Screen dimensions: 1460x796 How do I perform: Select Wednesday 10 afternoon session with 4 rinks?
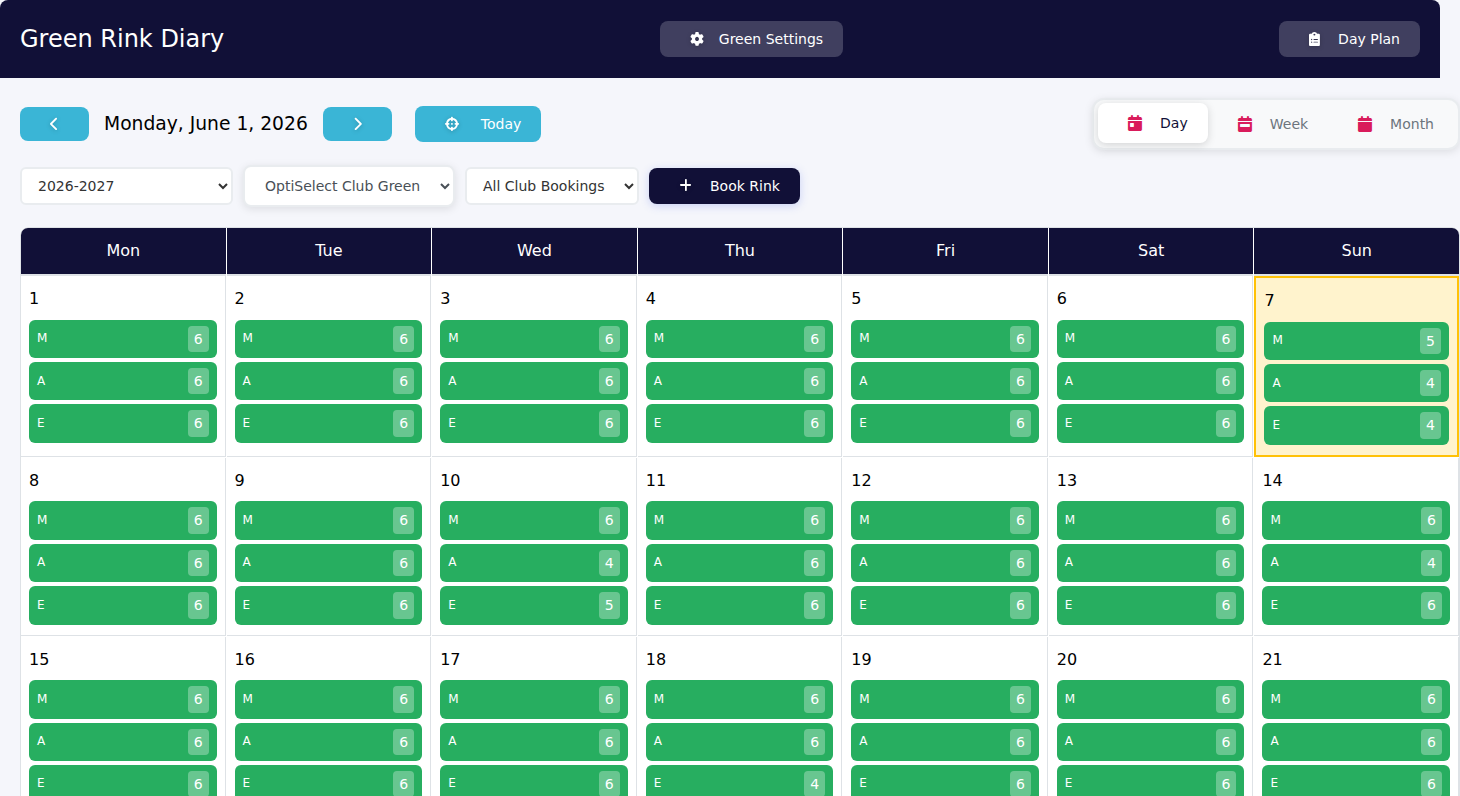click(x=534, y=563)
